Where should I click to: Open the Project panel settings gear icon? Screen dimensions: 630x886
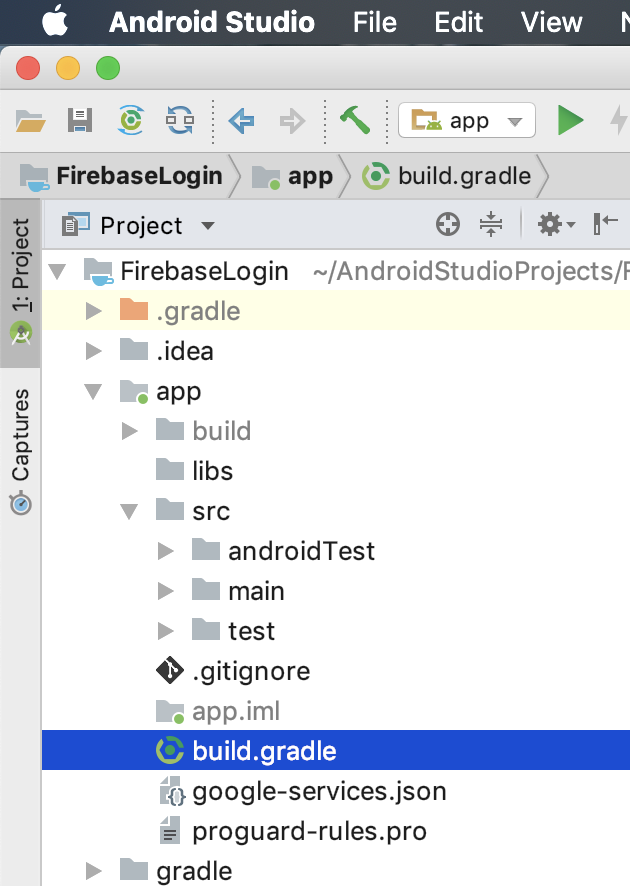pos(551,225)
